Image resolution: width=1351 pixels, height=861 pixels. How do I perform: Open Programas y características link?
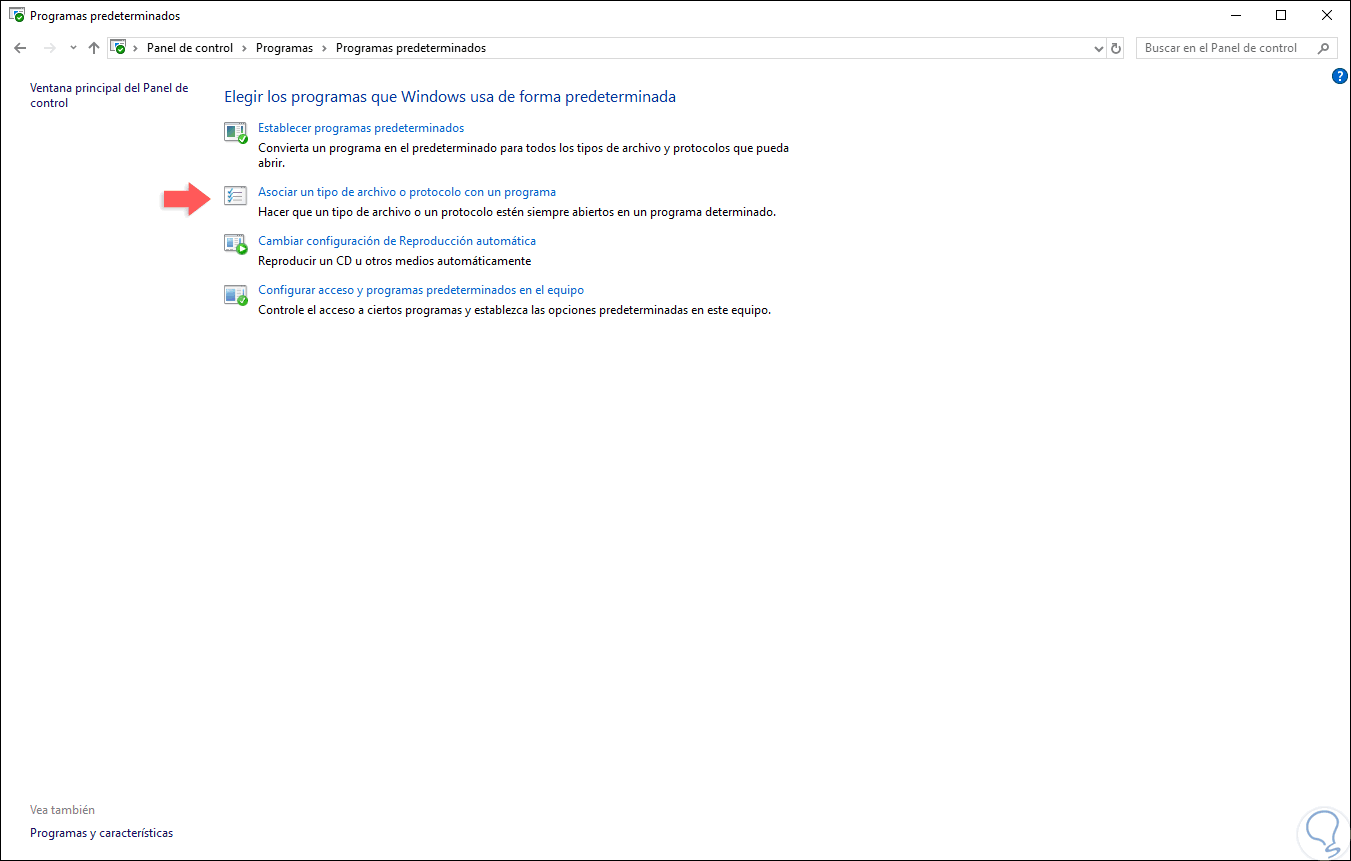pos(102,833)
